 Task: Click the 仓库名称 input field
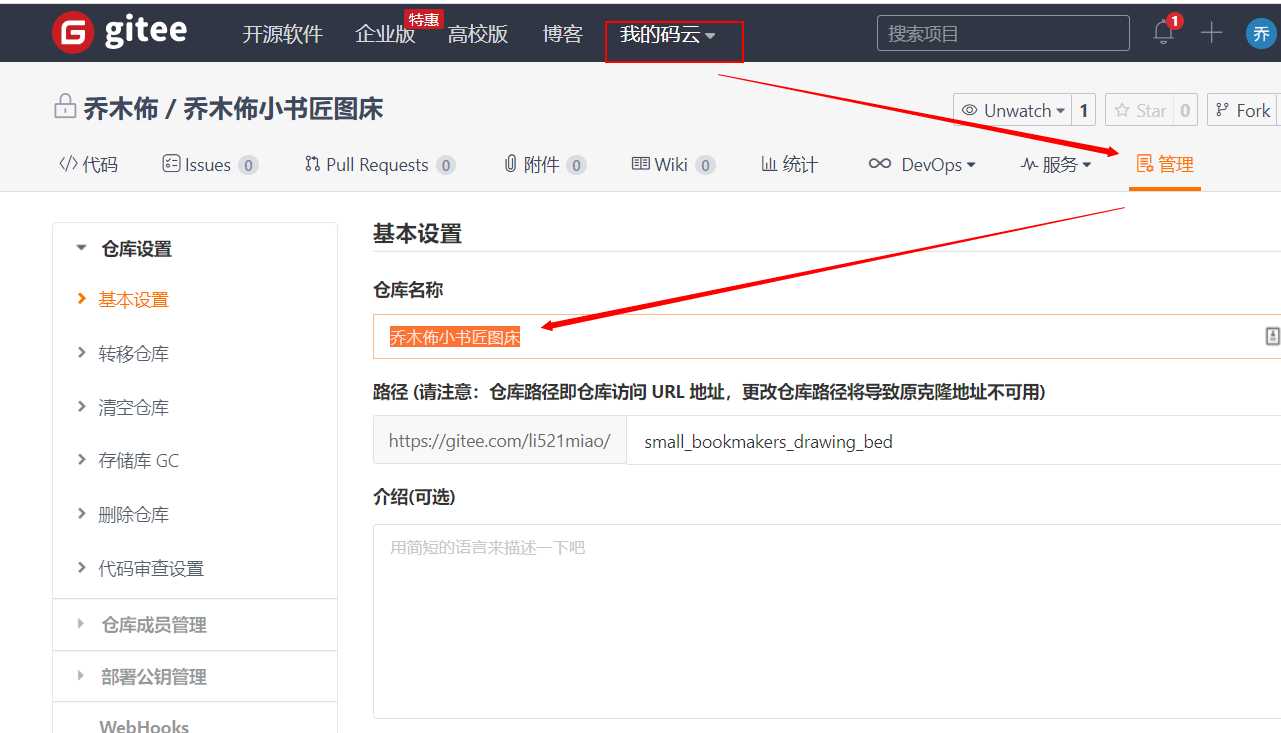pyautogui.click(x=827, y=337)
